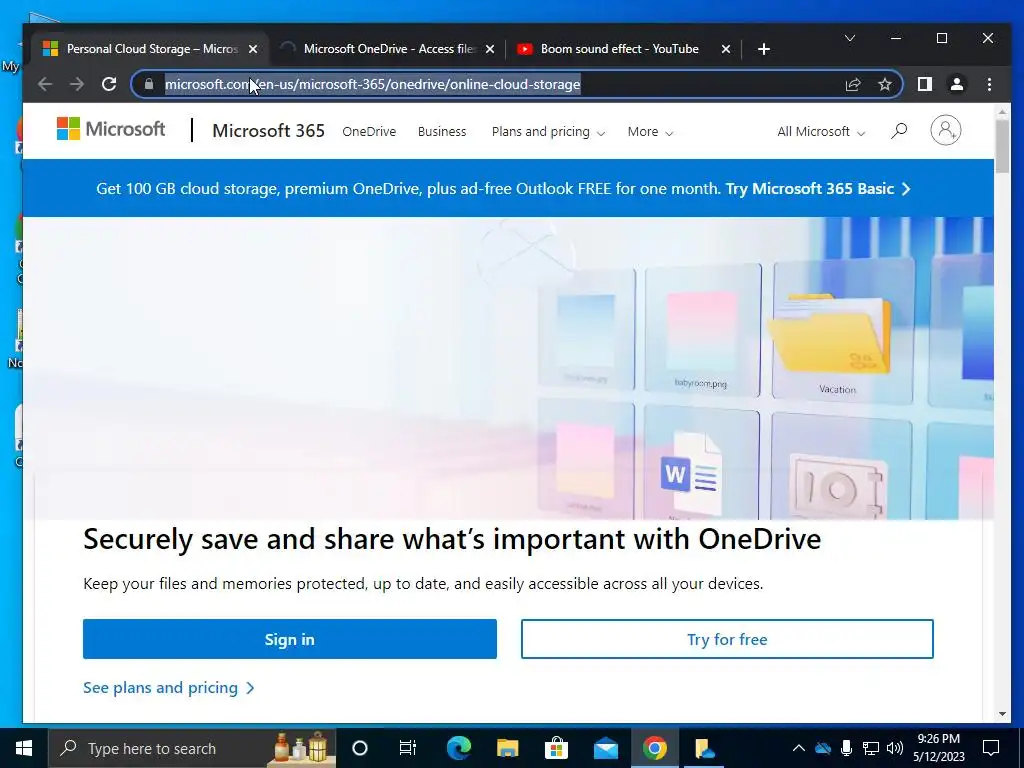Open the Chrome profile menu

957,84
